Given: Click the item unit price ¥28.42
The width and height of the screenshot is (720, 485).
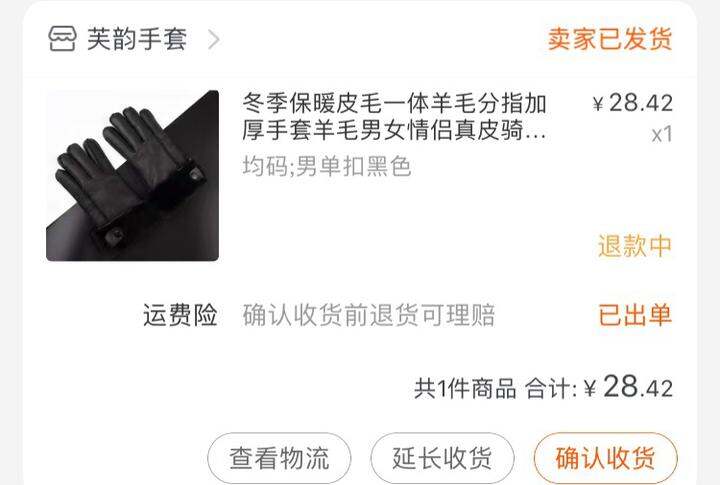Looking at the screenshot, I should click(633, 103).
